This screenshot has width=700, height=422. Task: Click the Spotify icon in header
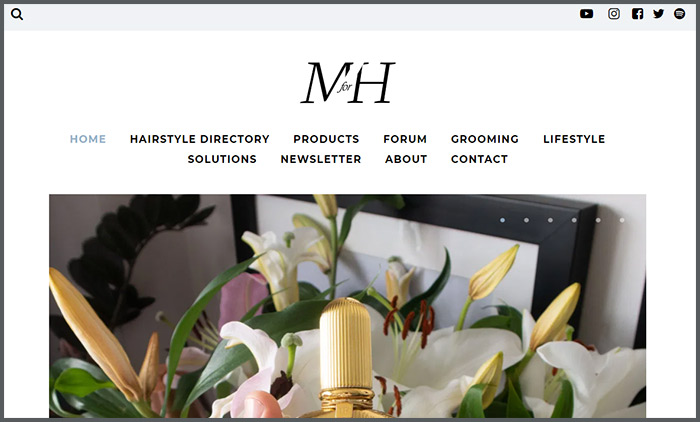point(679,14)
